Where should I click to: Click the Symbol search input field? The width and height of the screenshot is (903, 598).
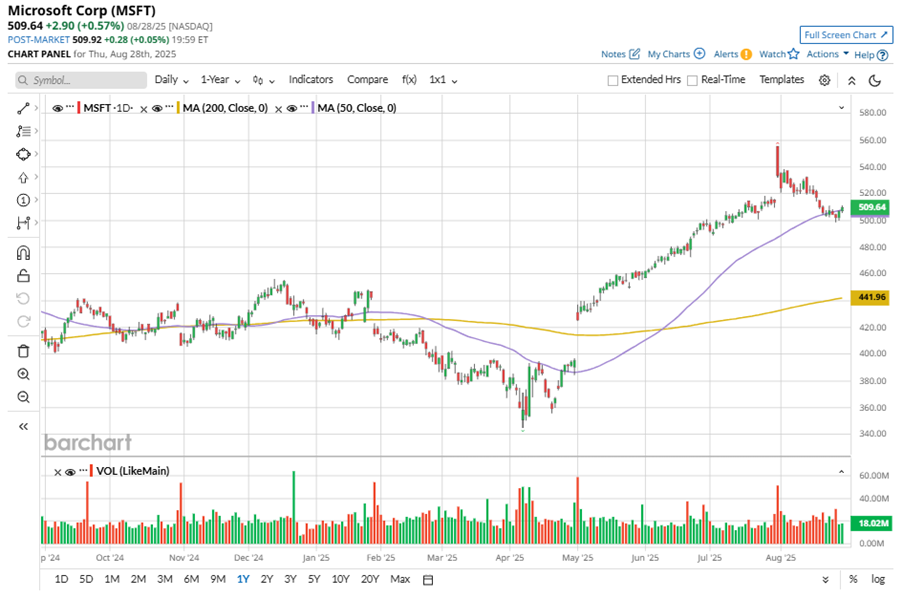(81, 80)
